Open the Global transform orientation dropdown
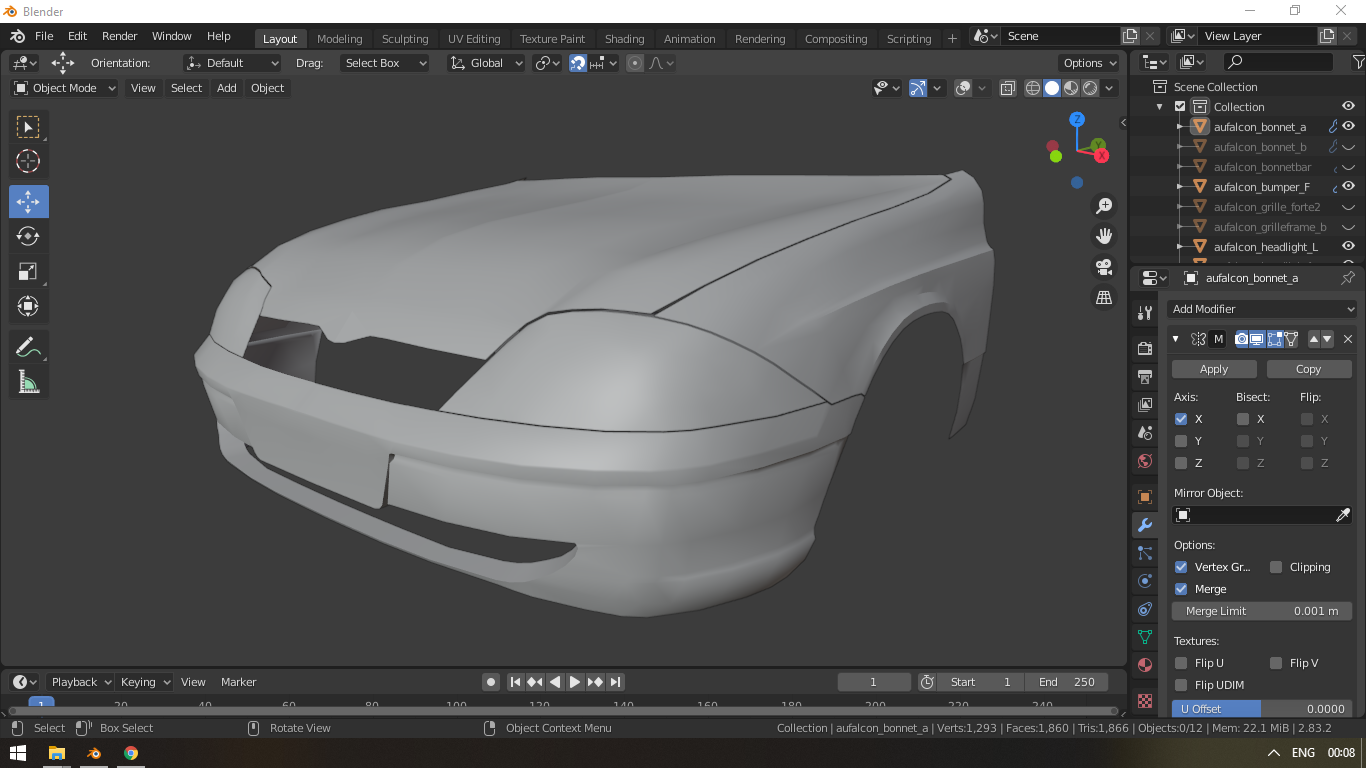 pos(486,63)
